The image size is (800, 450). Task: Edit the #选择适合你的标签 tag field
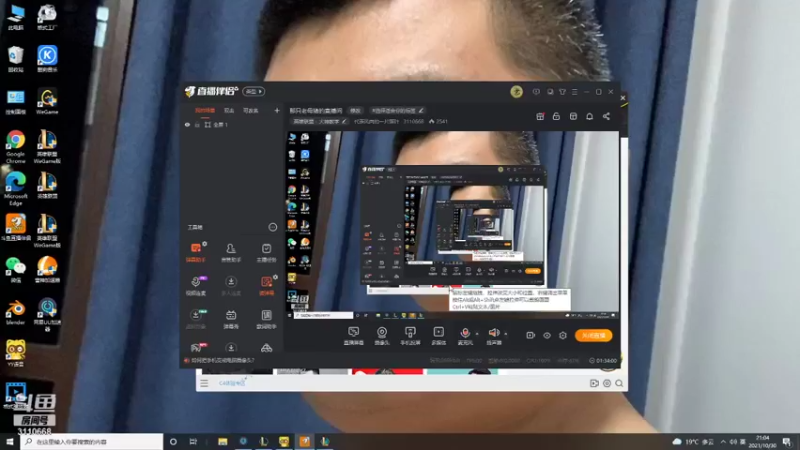397,110
